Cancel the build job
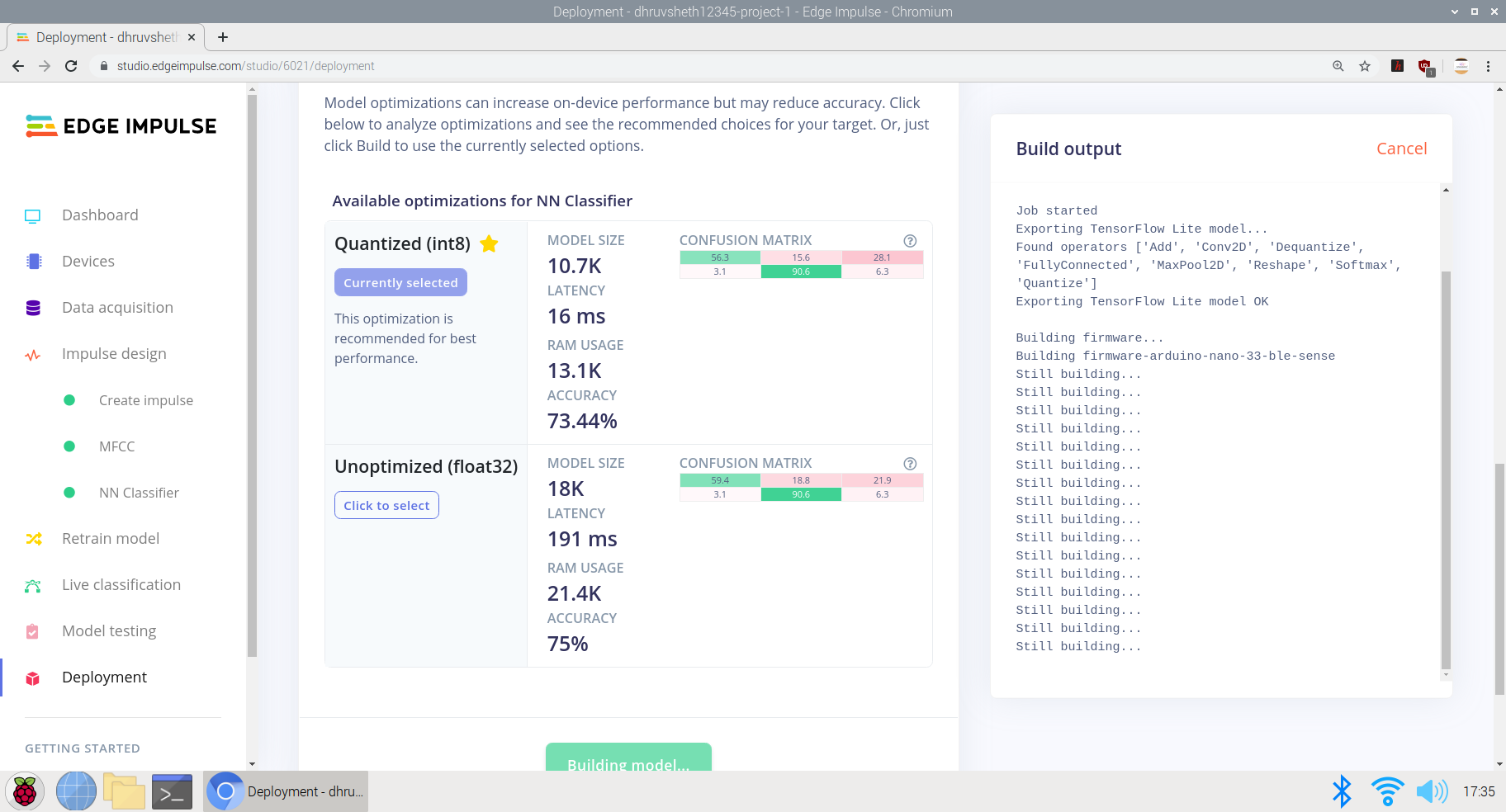 click(1401, 149)
